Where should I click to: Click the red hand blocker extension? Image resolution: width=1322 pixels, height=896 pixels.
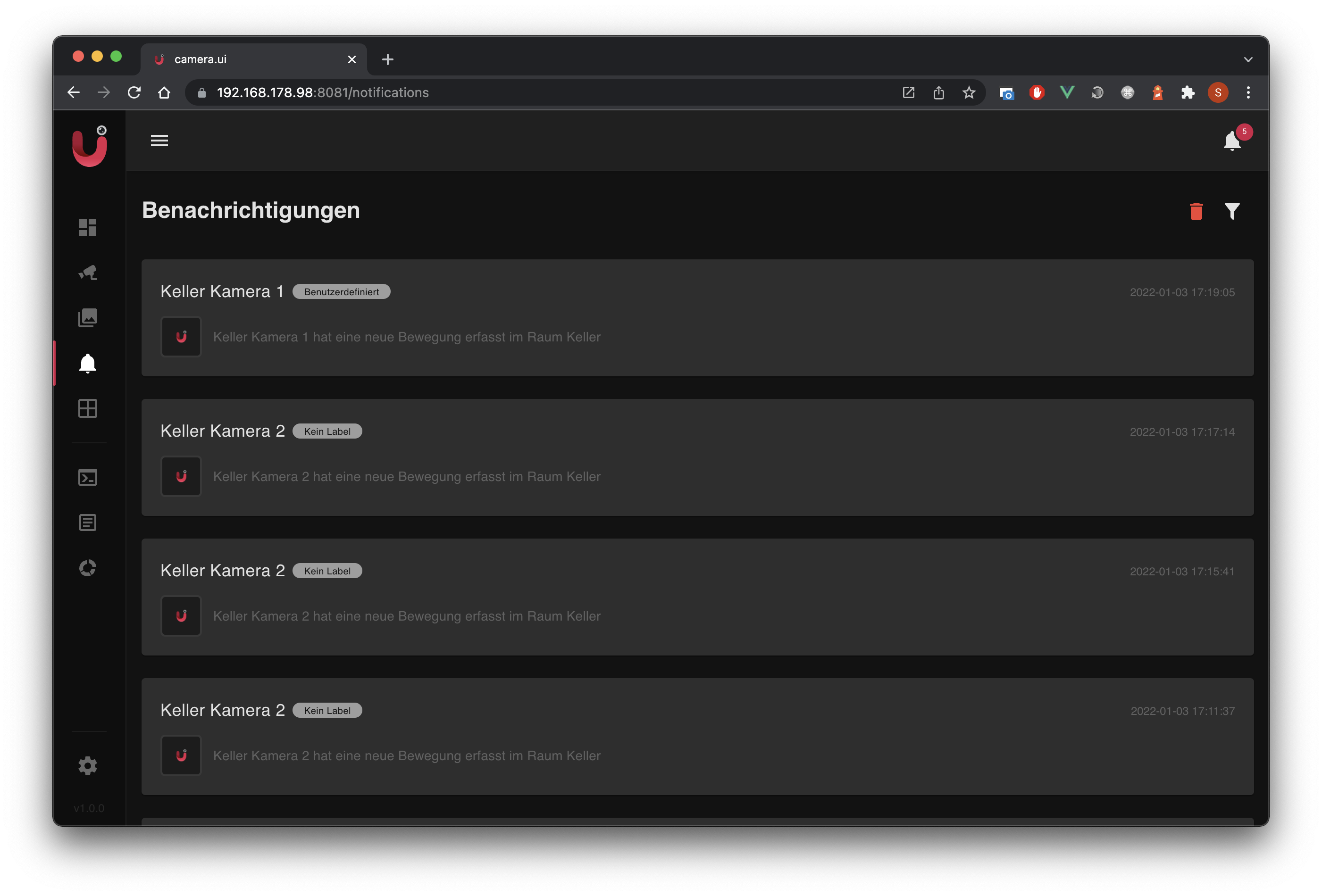pos(1037,92)
